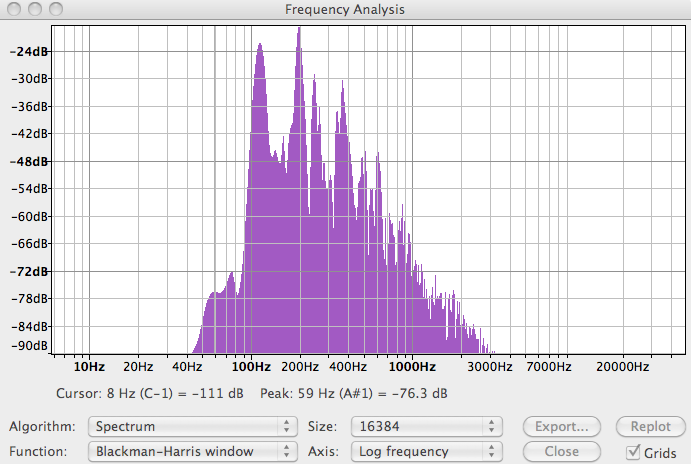Click the Replot button
The width and height of the screenshot is (691, 464).
click(650, 427)
